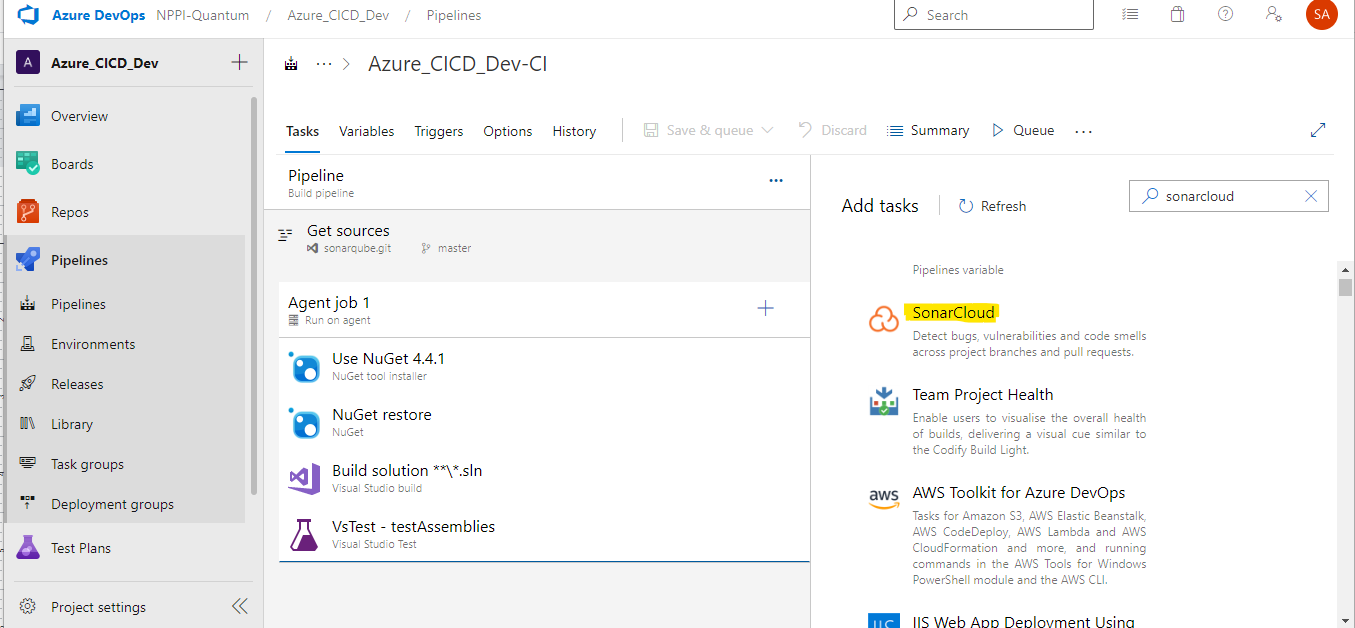Open the Pipelines breadcrumb link in header
This screenshot has width=1355, height=628.
point(454,15)
